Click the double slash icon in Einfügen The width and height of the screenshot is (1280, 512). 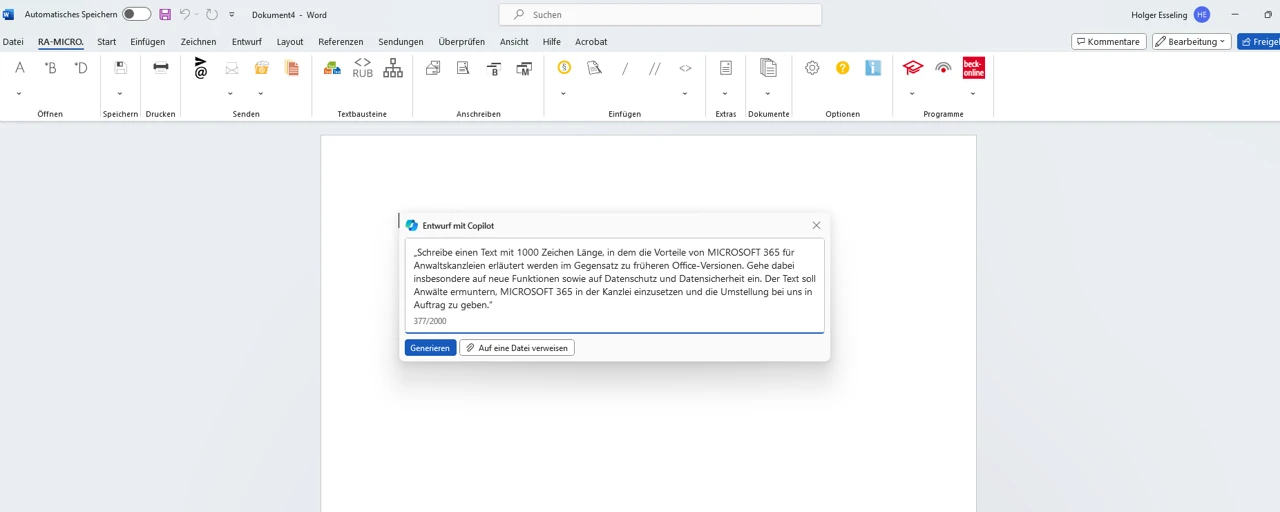(x=655, y=68)
